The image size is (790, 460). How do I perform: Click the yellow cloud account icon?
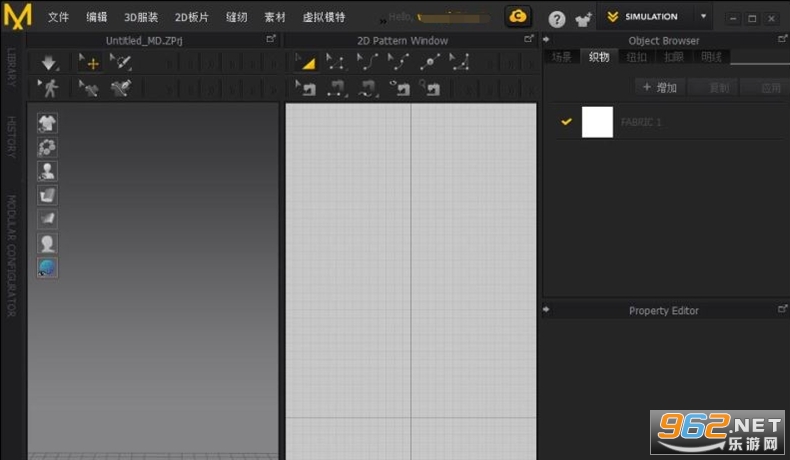click(517, 17)
